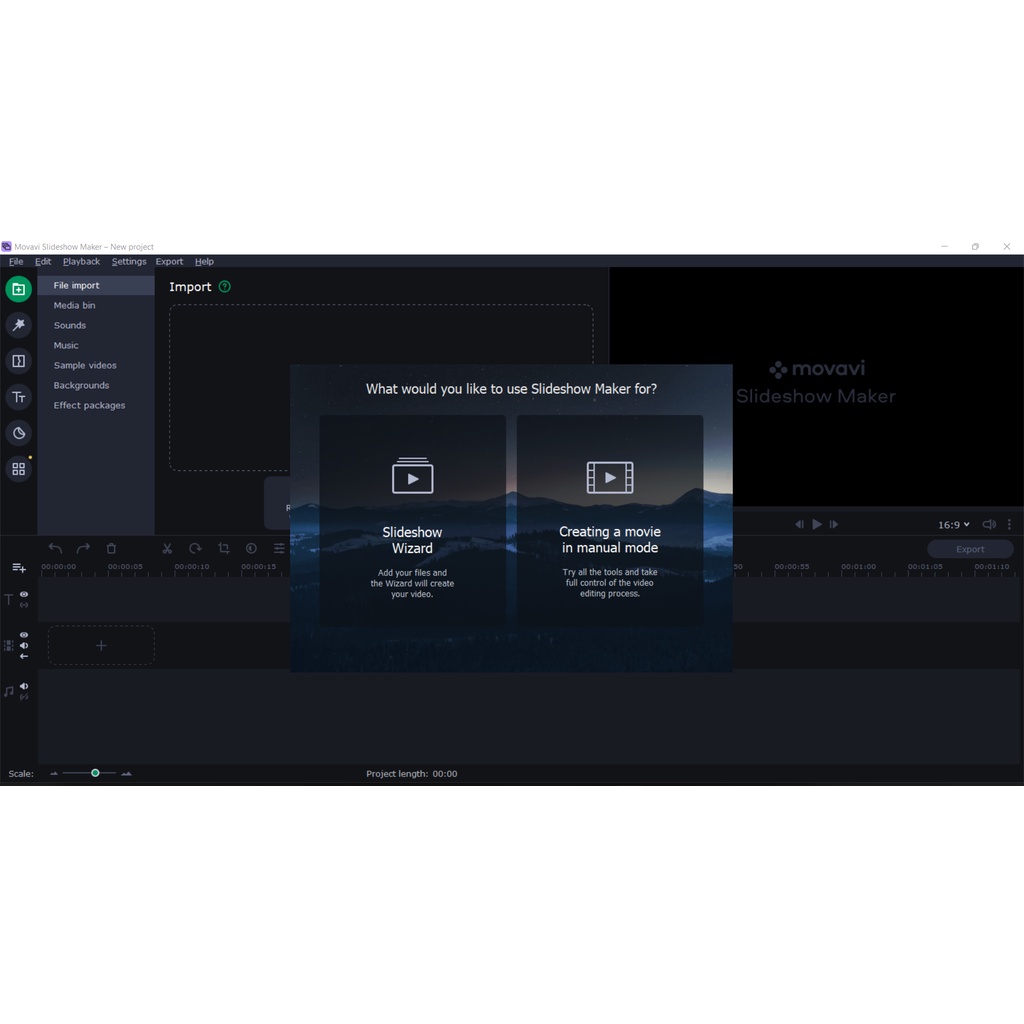Open the Add track menu icon
The width and height of the screenshot is (1024, 1024).
click(x=18, y=567)
